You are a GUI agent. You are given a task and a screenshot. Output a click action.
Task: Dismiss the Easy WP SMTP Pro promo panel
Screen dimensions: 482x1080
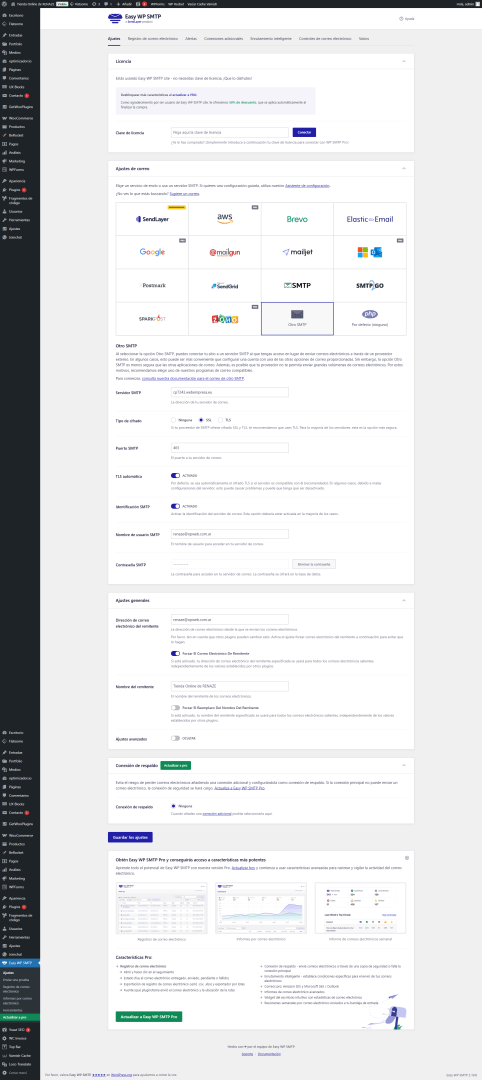click(x=407, y=858)
